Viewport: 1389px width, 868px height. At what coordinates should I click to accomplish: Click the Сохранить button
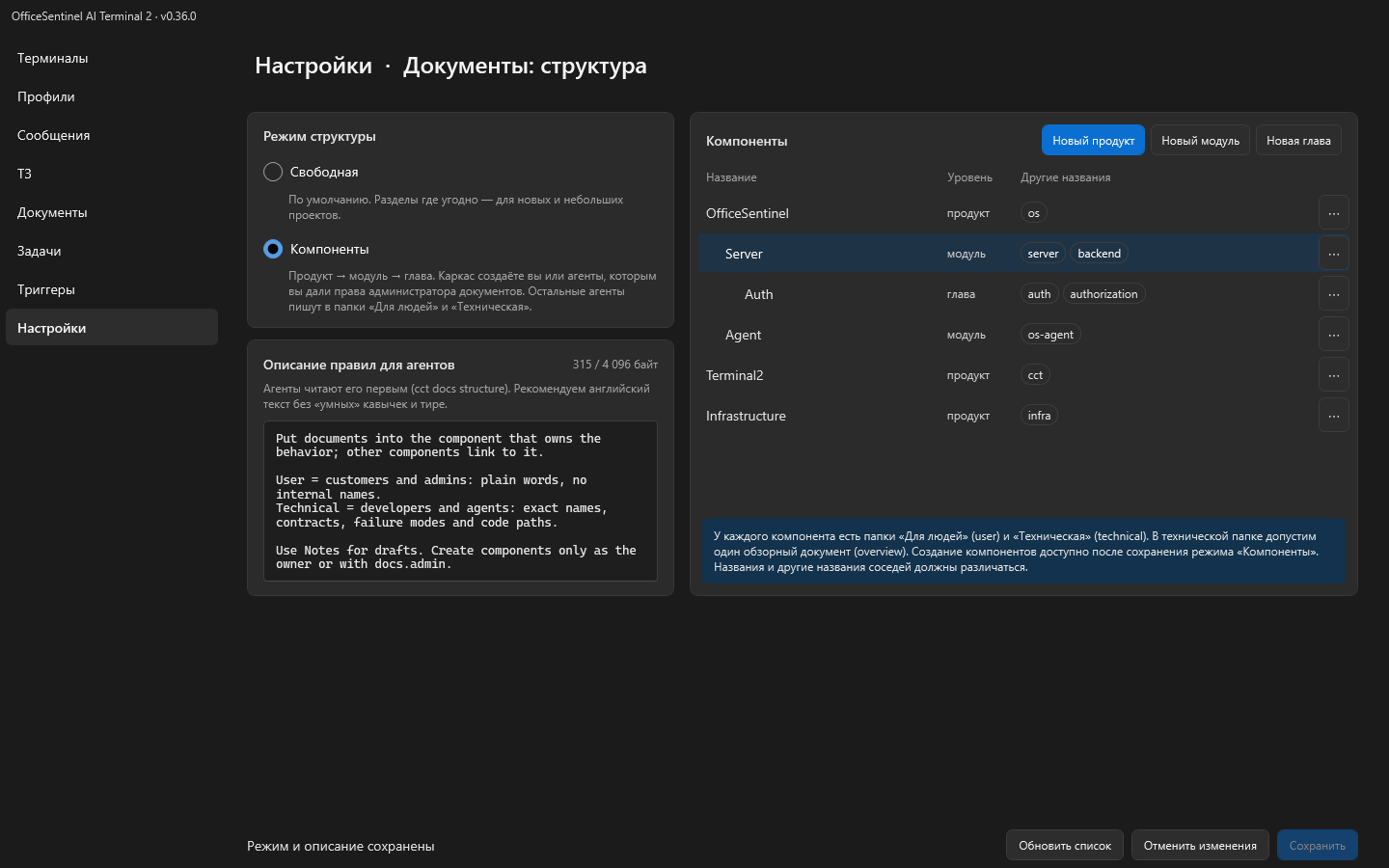1317,845
